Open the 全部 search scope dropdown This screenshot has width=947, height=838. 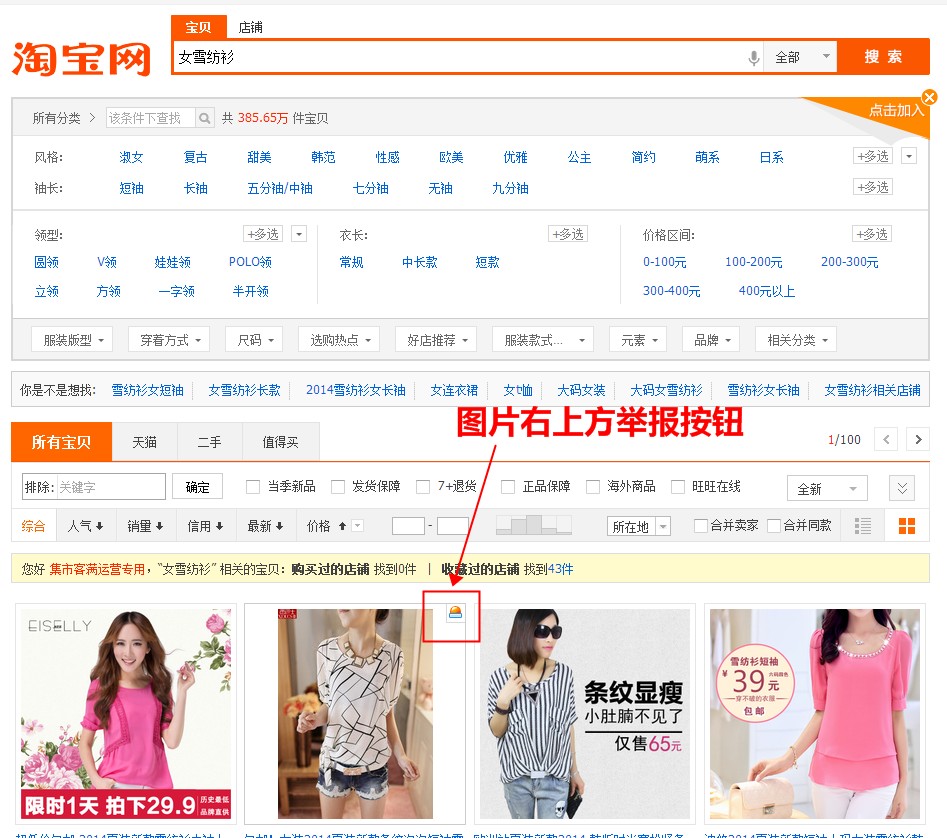[799, 58]
